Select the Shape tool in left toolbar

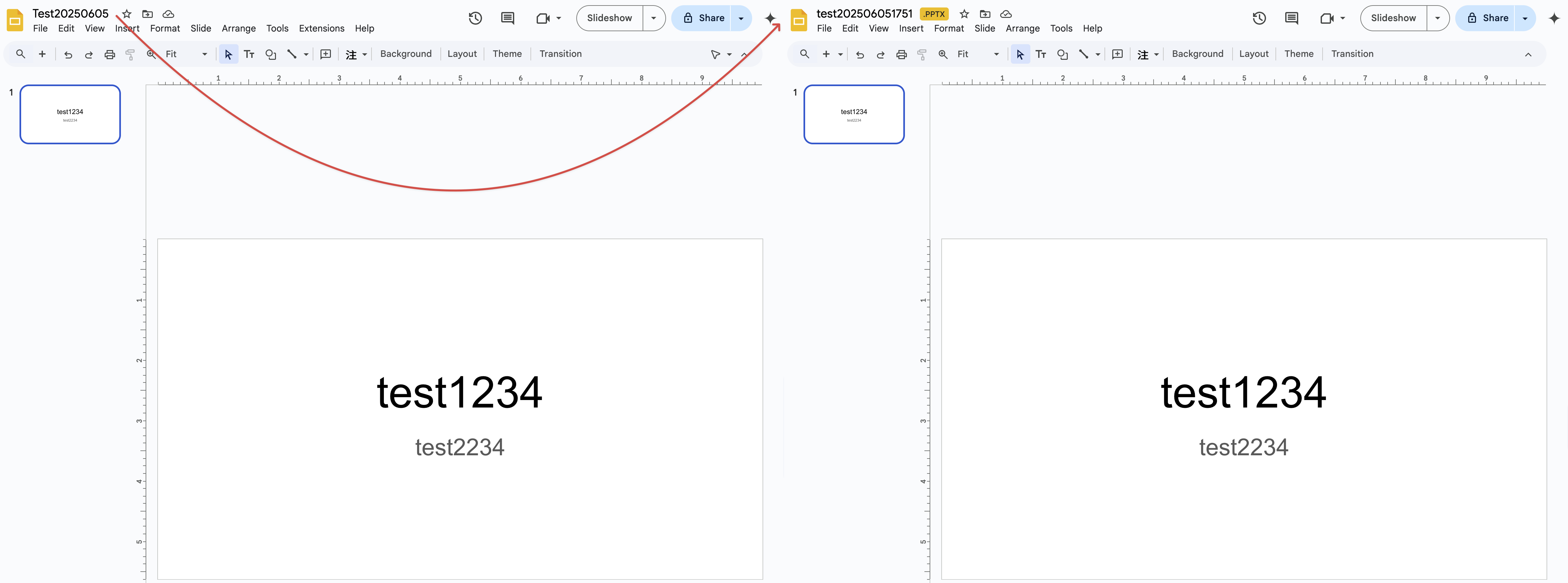(271, 54)
